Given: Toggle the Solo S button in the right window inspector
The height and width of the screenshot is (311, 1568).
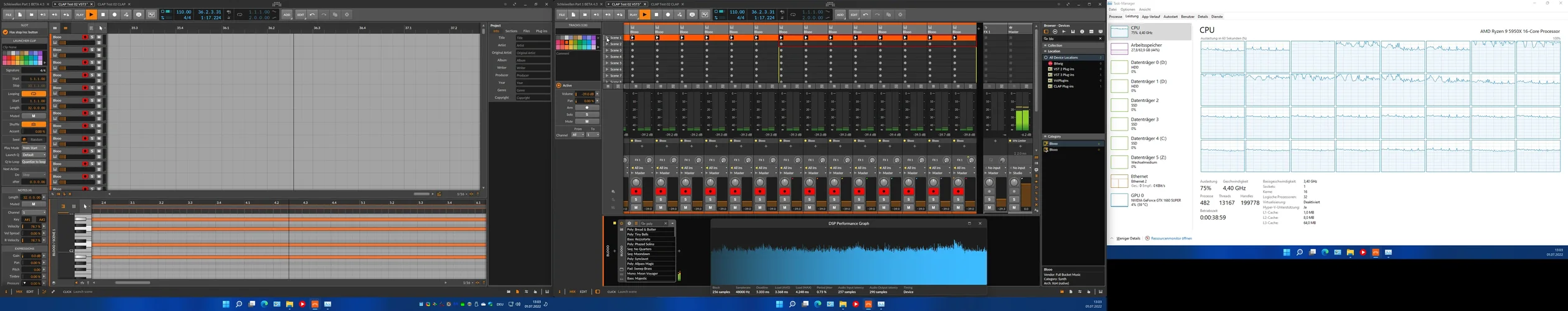Looking at the screenshot, I should point(586,114).
